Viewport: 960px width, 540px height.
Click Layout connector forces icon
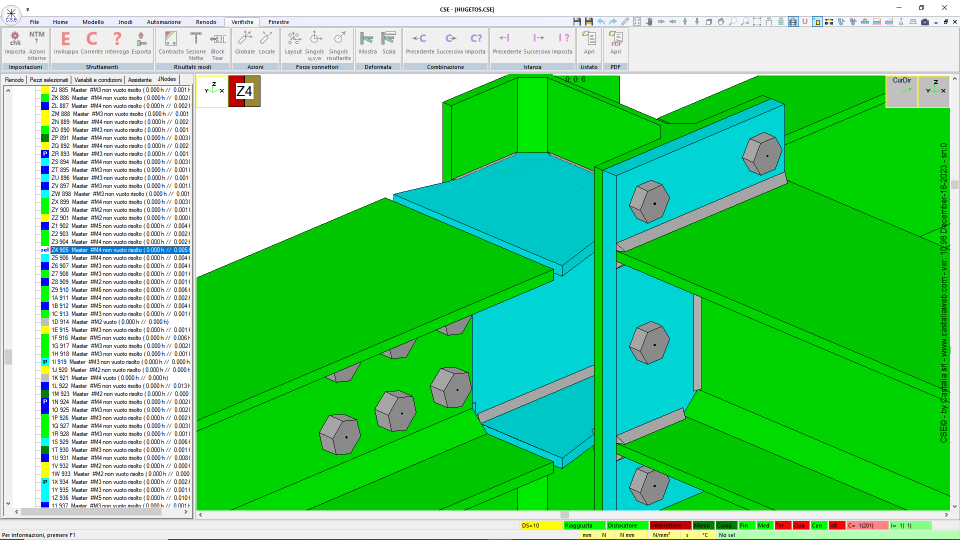(x=293, y=43)
